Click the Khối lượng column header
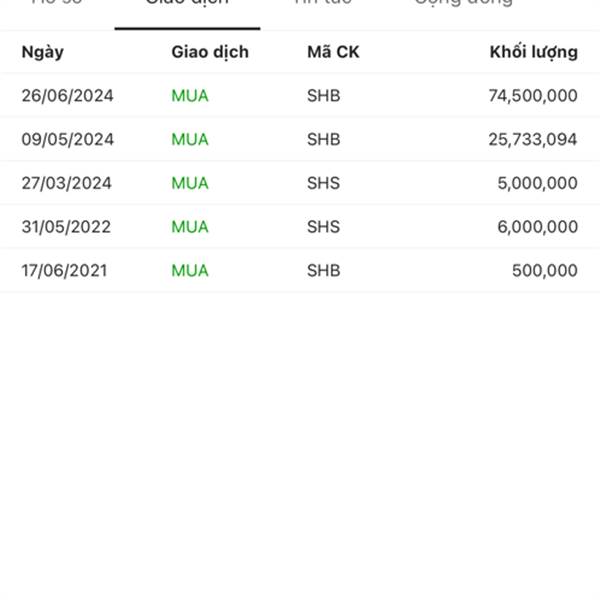Viewport: 600px width, 600px height. (533, 52)
